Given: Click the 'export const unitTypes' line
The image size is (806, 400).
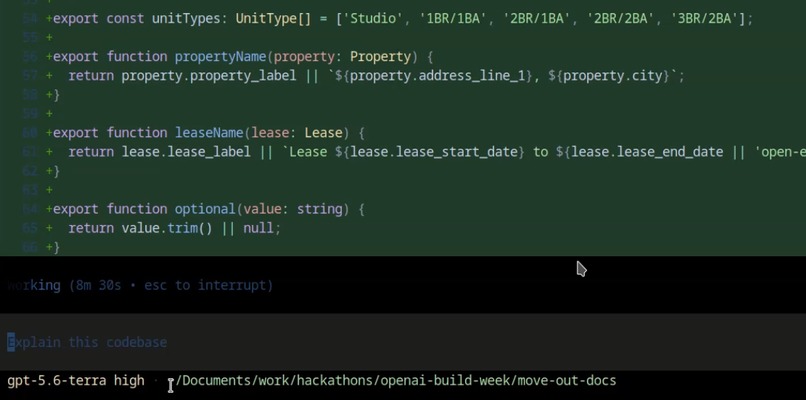Looking at the screenshot, I should (399, 19).
